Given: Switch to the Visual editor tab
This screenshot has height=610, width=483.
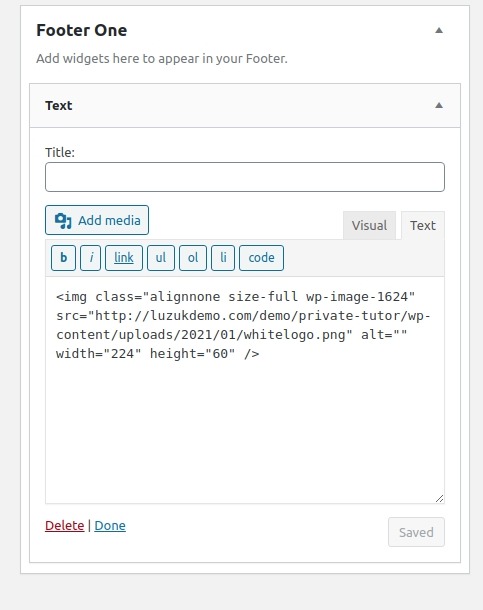Looking at the screenshot, I should click(369, 225).
